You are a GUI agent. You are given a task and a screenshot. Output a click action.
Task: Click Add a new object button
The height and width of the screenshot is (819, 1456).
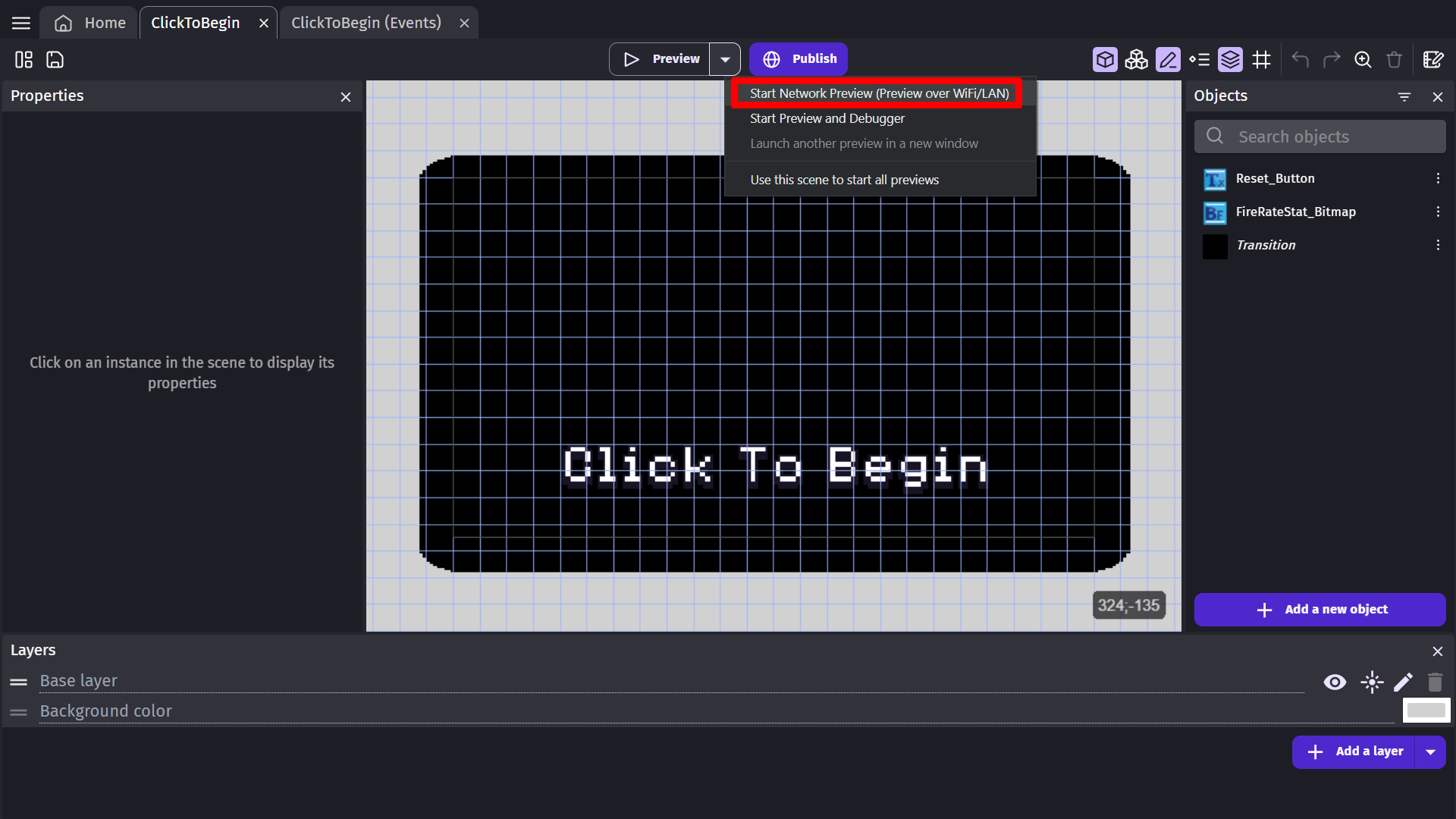point(1321,609)
